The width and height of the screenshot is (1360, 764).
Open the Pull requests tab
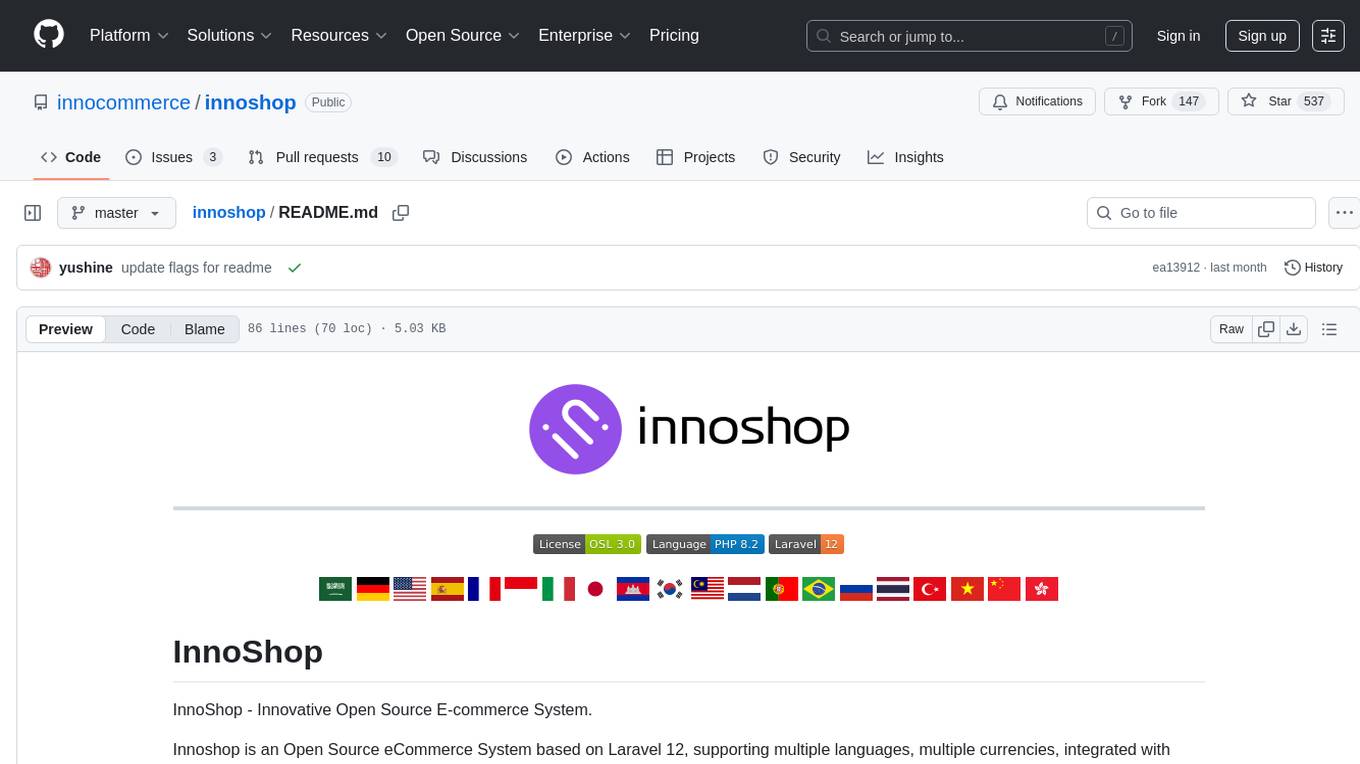click(322, 157)
